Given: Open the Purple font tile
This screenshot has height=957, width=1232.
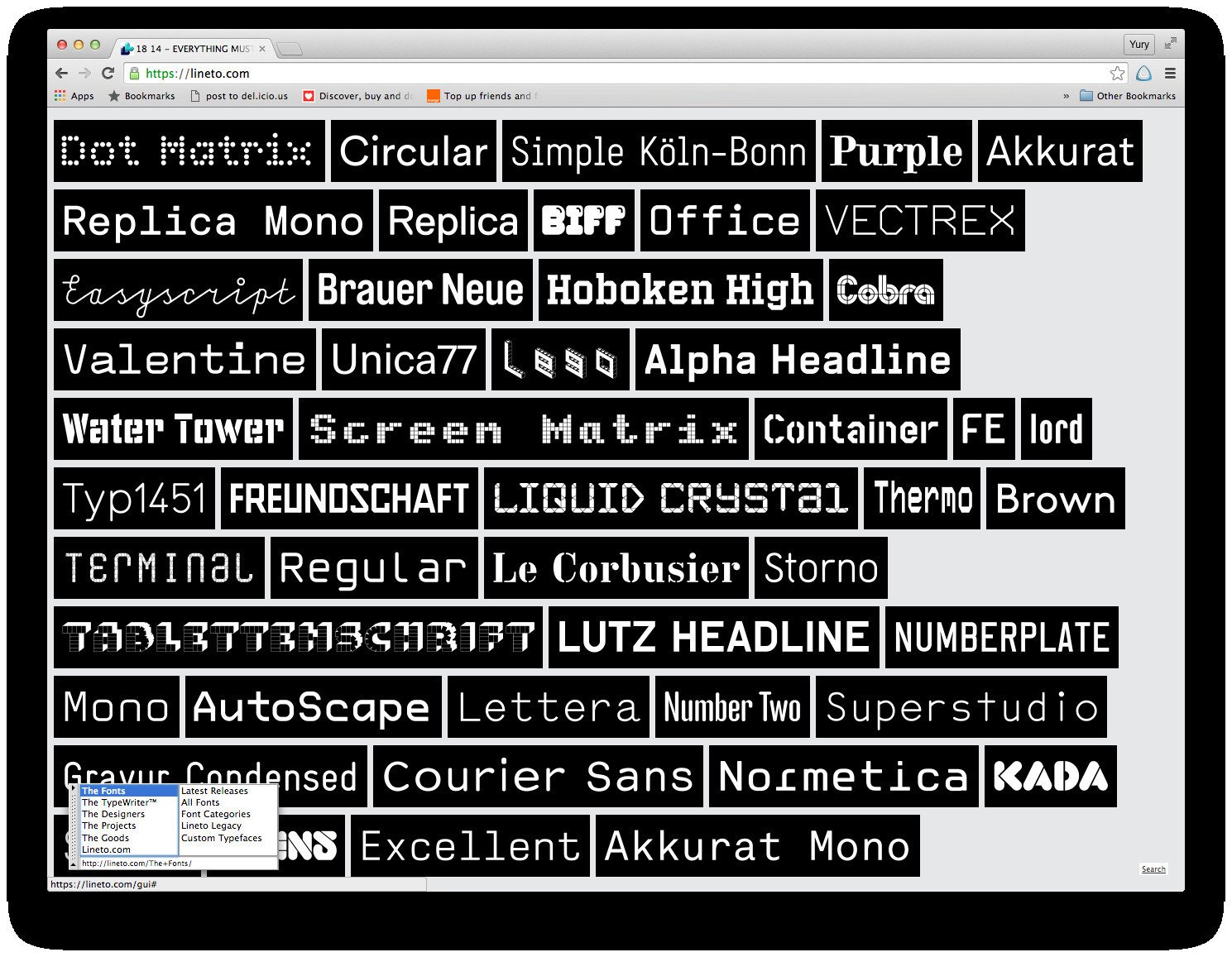Looking at the screenshot, I should tap(897, 151).
